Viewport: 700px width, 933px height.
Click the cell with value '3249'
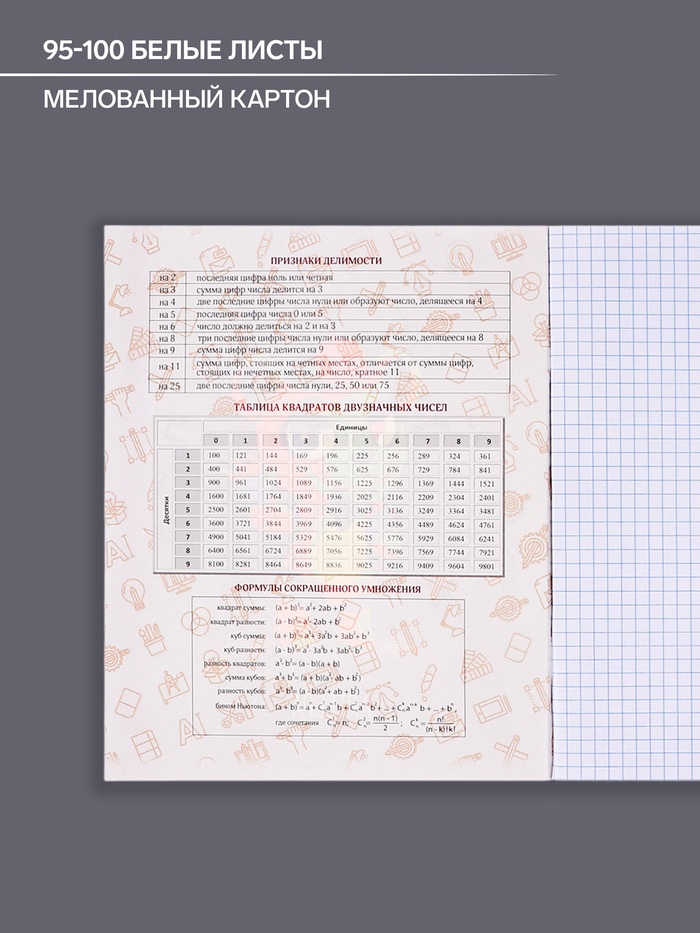pos(426,511)
